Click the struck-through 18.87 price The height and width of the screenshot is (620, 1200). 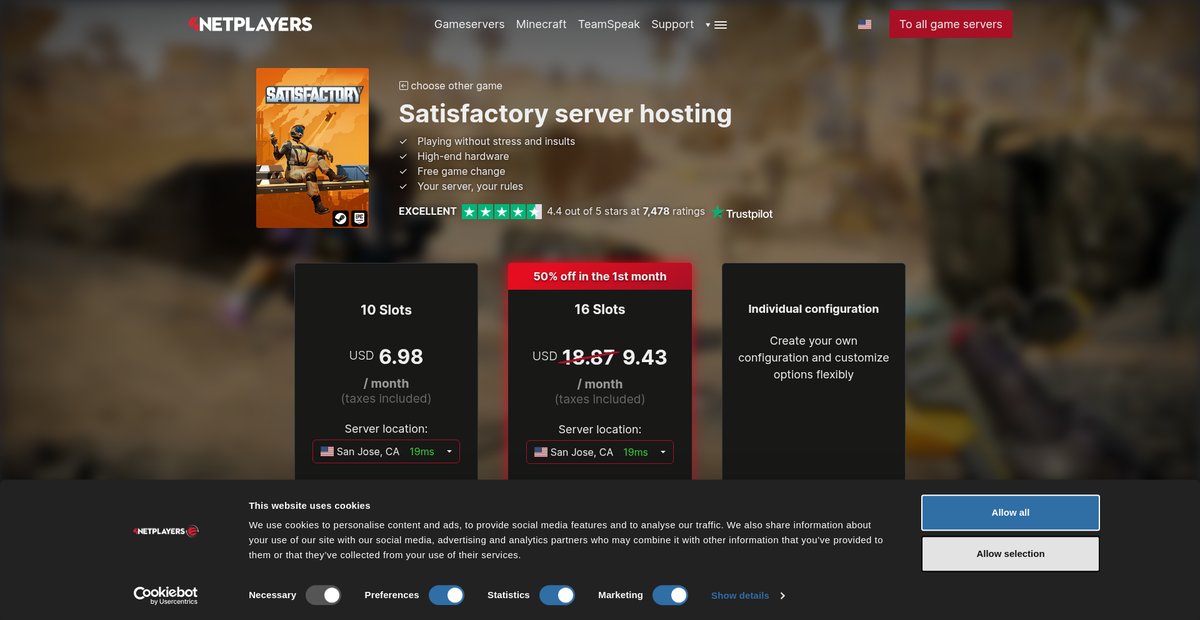pyautogui.click(x=588, y=357)
